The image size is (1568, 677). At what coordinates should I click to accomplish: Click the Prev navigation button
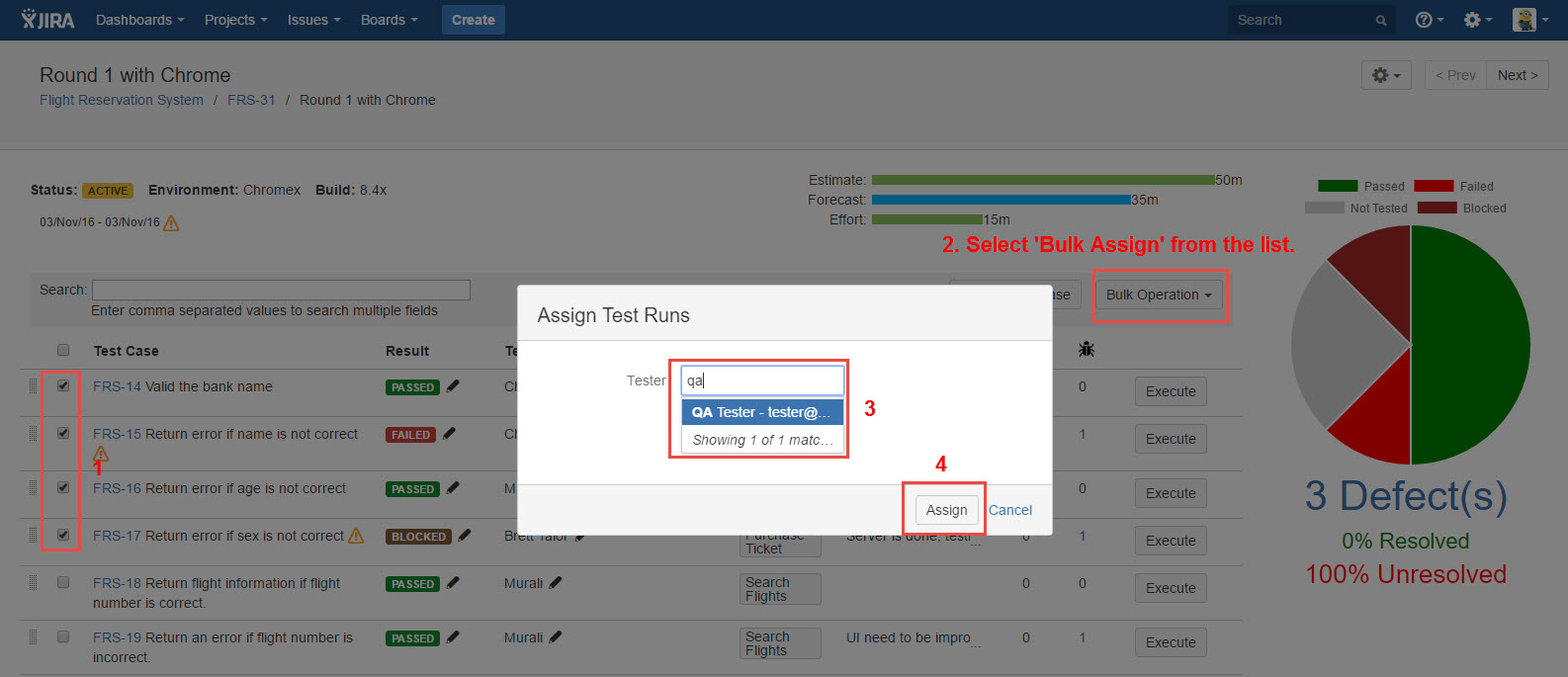point(1455,75)
